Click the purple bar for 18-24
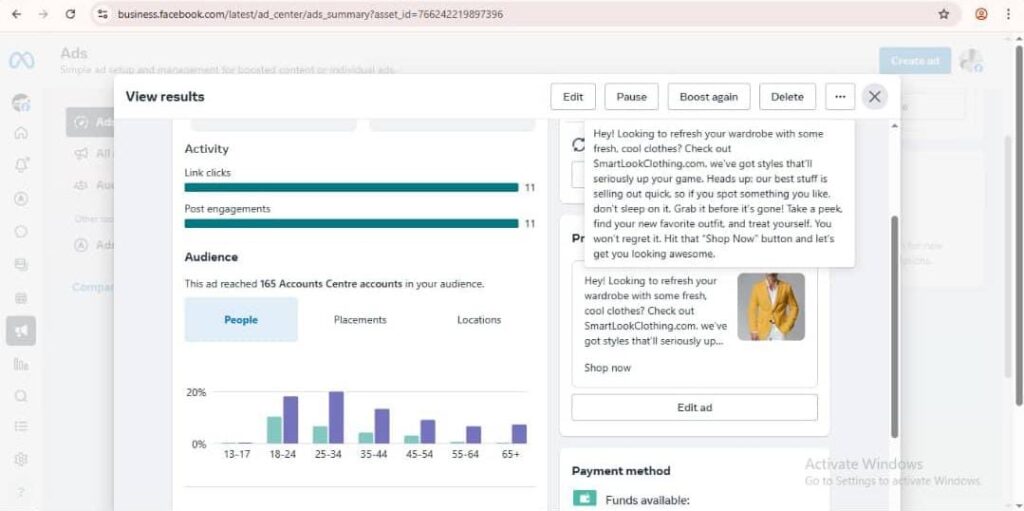Screen dimensions: 1024x511 [291, 420]
